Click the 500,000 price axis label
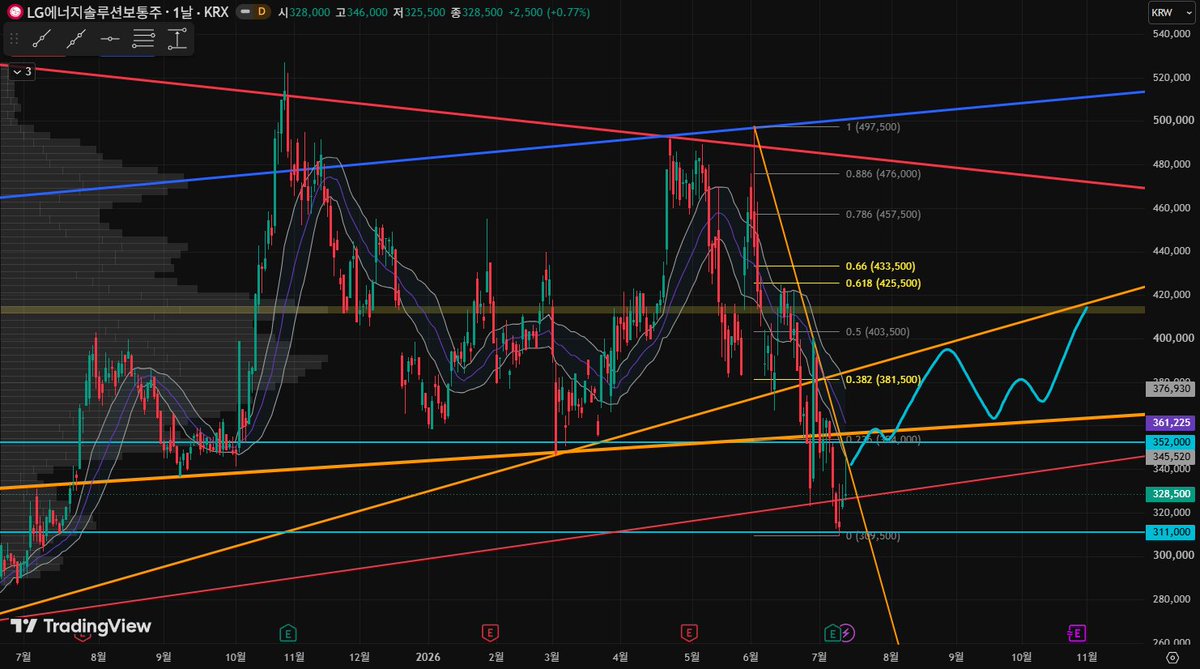1200x669 pixels. [x=1174, y=121]
